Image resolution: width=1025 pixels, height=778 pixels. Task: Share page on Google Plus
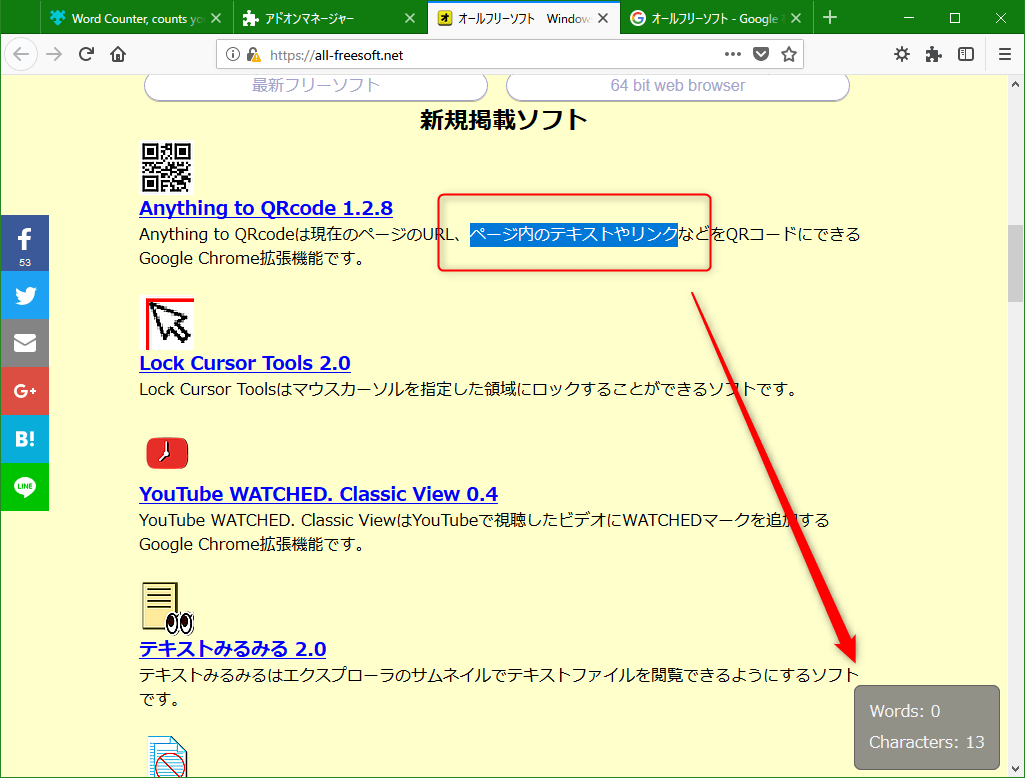coord(25,391)
